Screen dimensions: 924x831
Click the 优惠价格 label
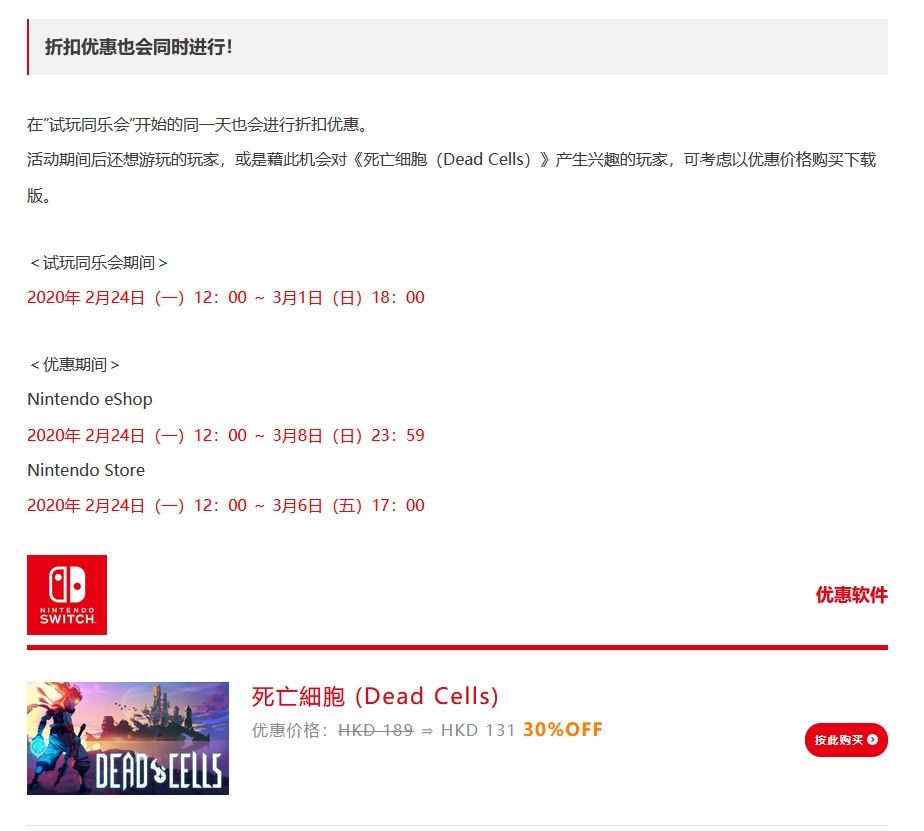click(x=290, y=730)
